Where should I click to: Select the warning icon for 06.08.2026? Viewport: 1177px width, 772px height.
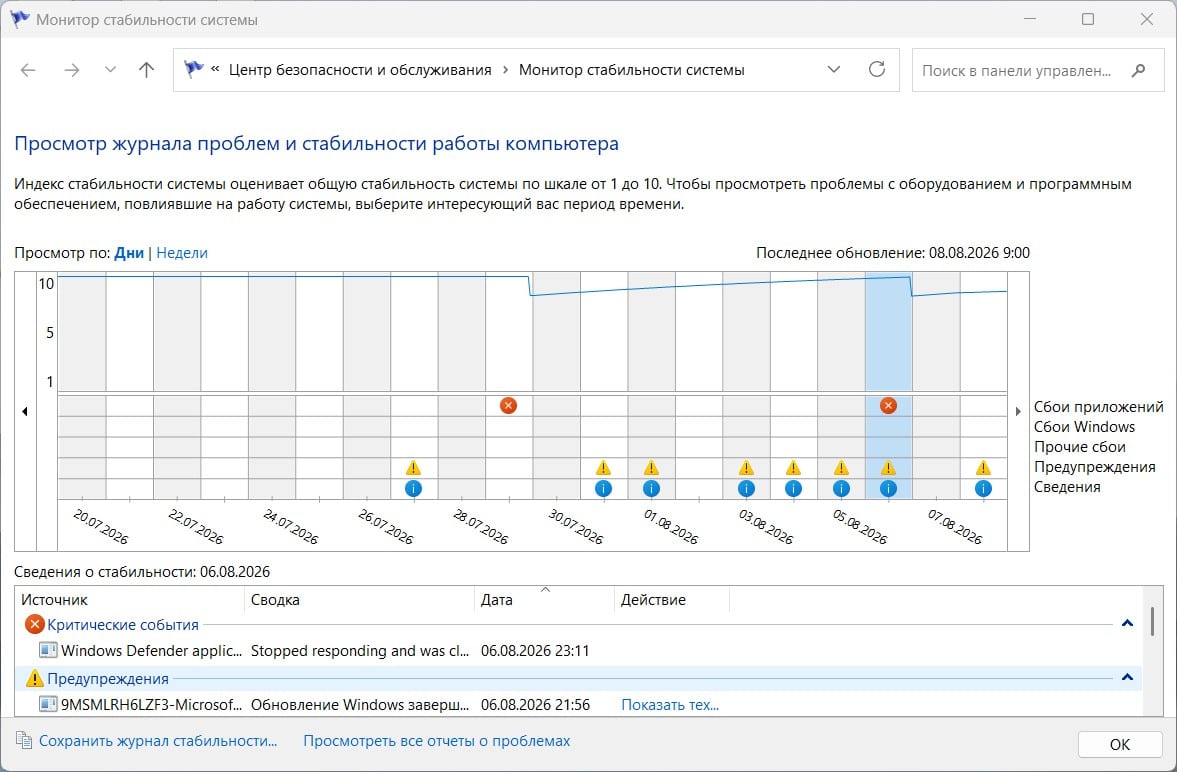tap(888, 468)
